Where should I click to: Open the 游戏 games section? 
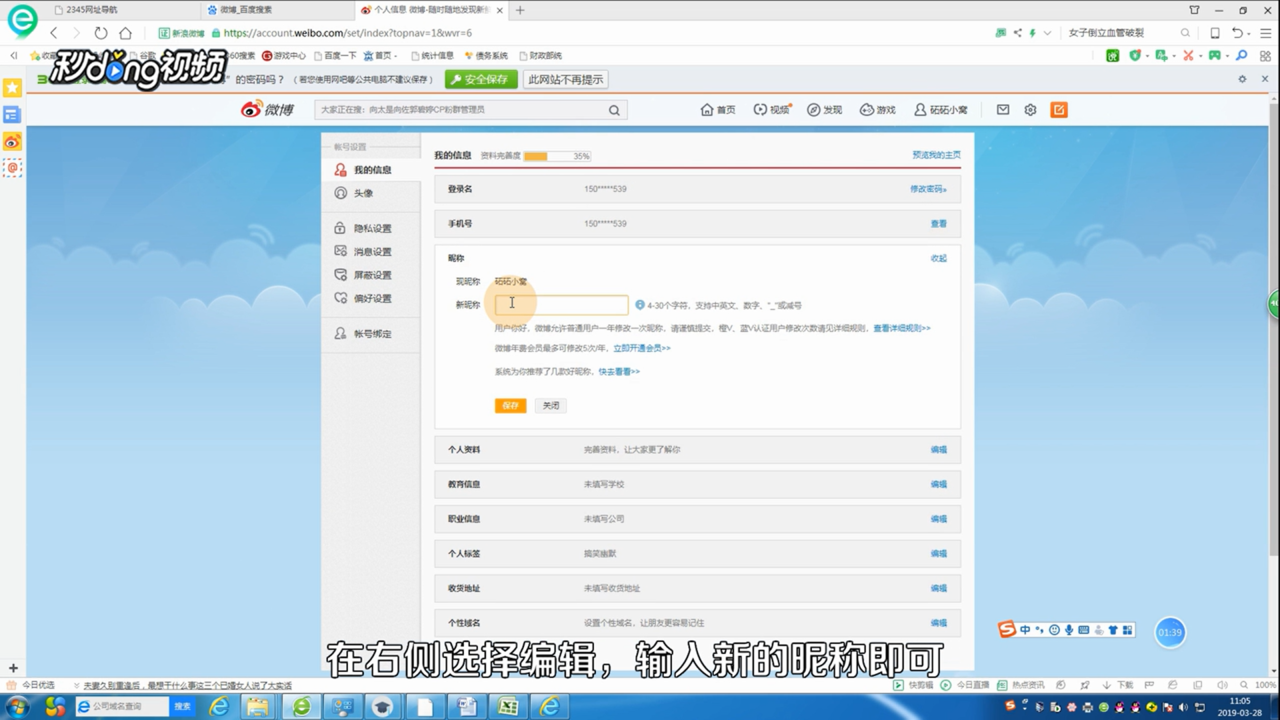tap(877, 110)
